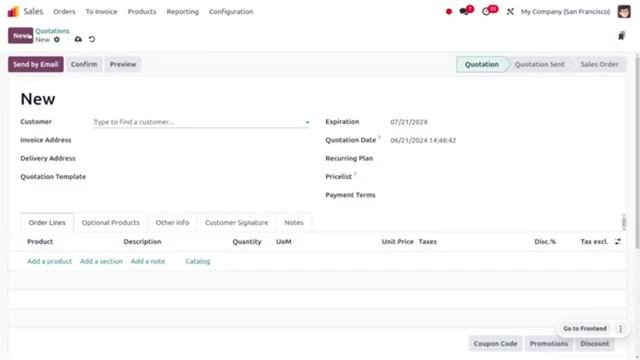The image size is (640, 360).
Task: Click the Discount button
Action: coord(595,344)
